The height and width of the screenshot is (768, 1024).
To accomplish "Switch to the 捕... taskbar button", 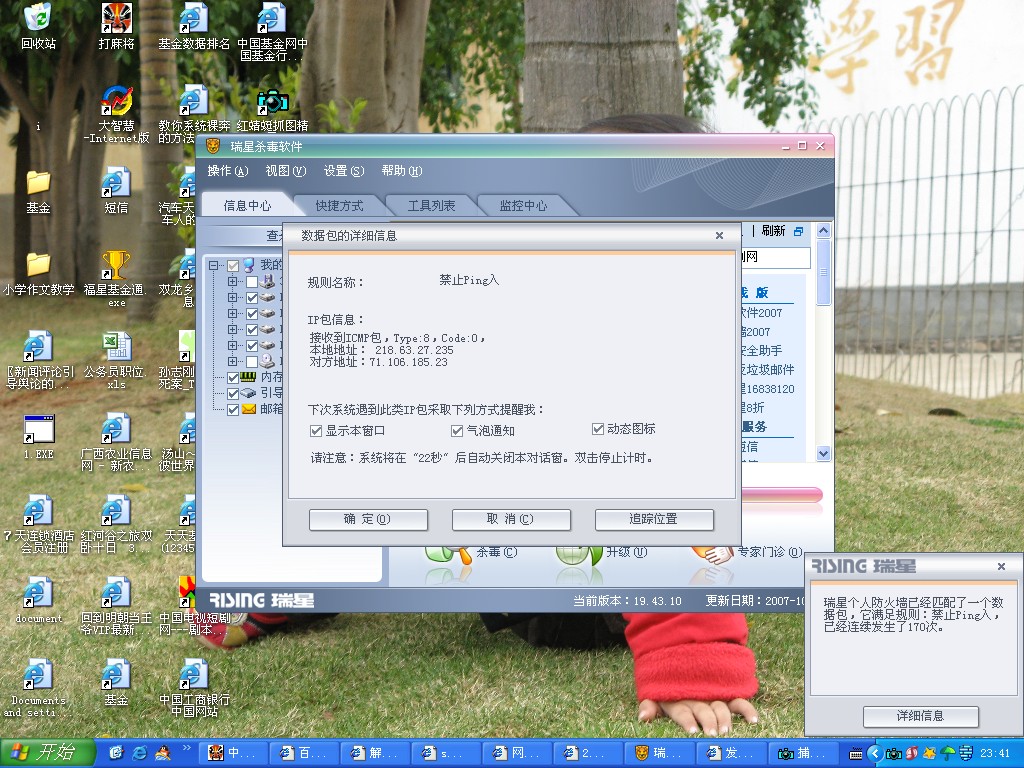I will 803,753.
